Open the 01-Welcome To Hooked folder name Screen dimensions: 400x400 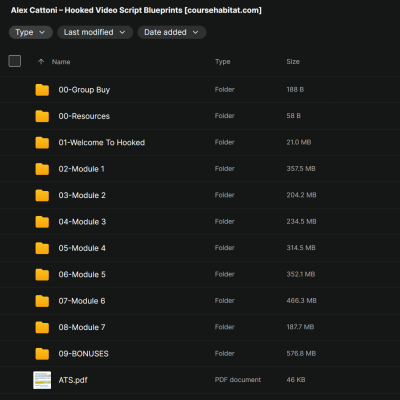tap(102, 143)
